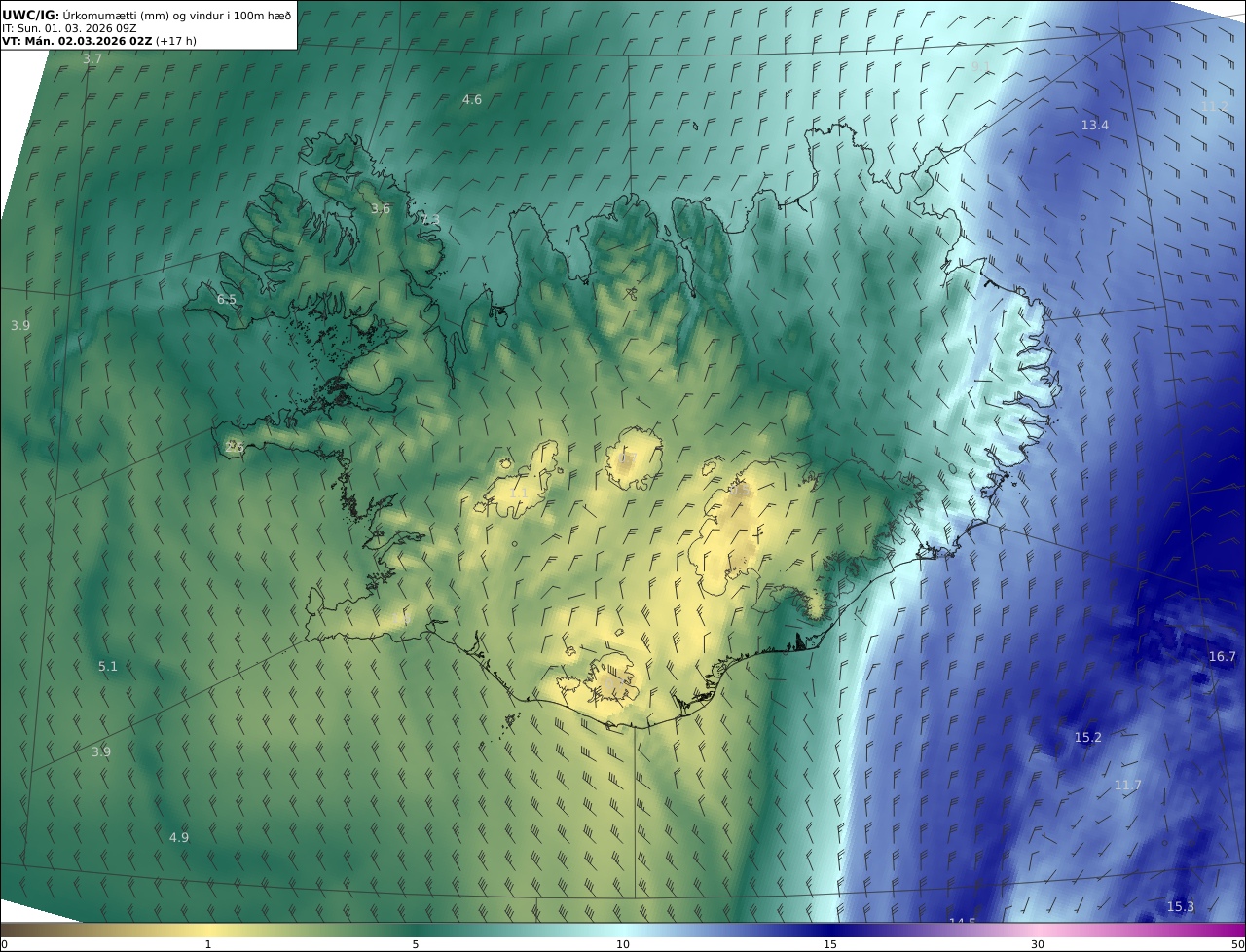
Task: Click the 13.4 precipitation value label
Action: (1095, 125)
